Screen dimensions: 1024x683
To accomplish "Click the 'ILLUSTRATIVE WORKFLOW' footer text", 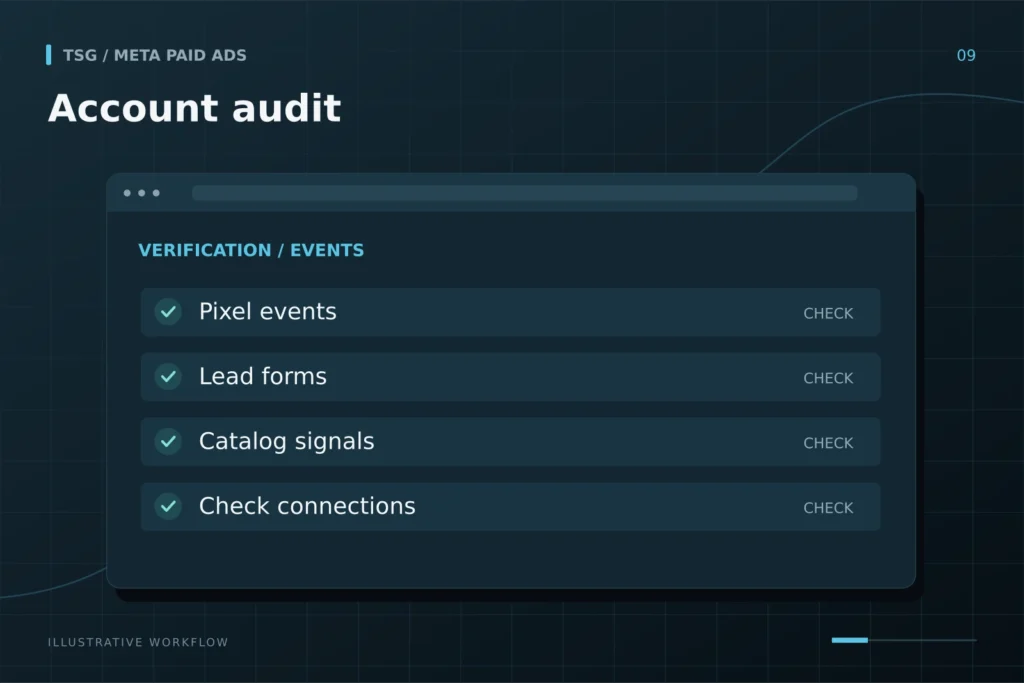I will [138, 643].
